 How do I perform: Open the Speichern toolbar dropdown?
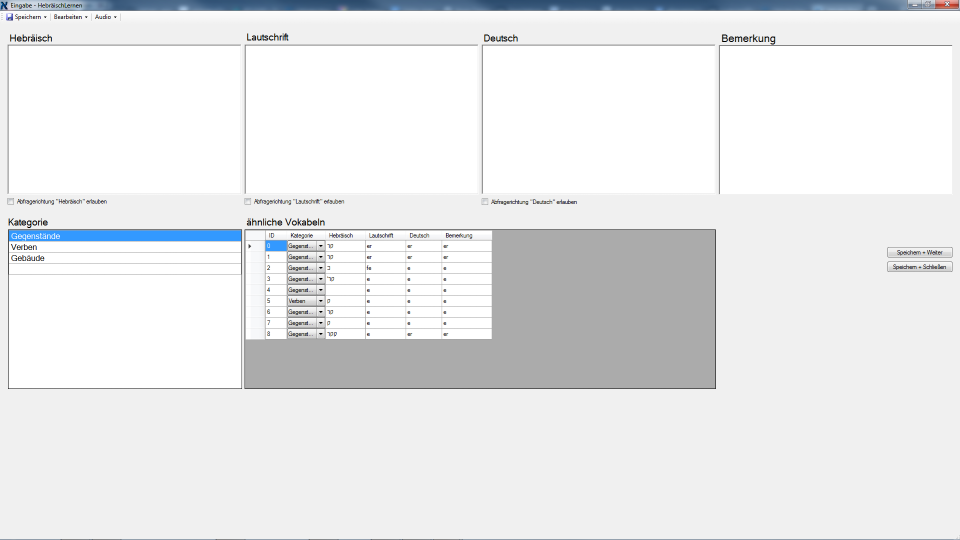[x=30, y=17]
